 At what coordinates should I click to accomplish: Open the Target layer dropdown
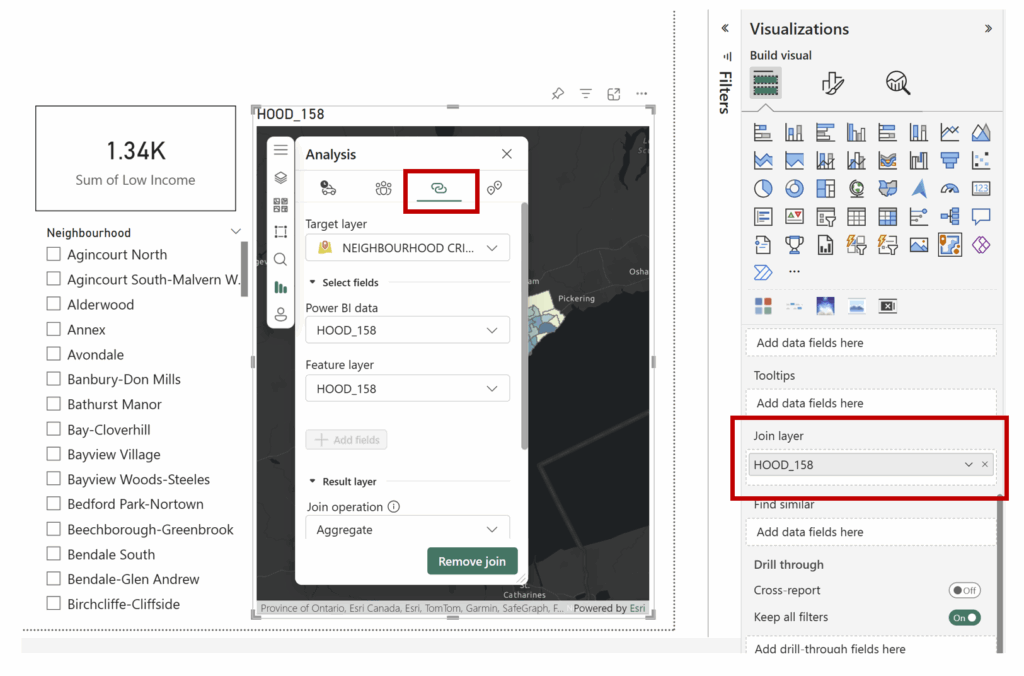pyautogui.click(x=407, y=248)
